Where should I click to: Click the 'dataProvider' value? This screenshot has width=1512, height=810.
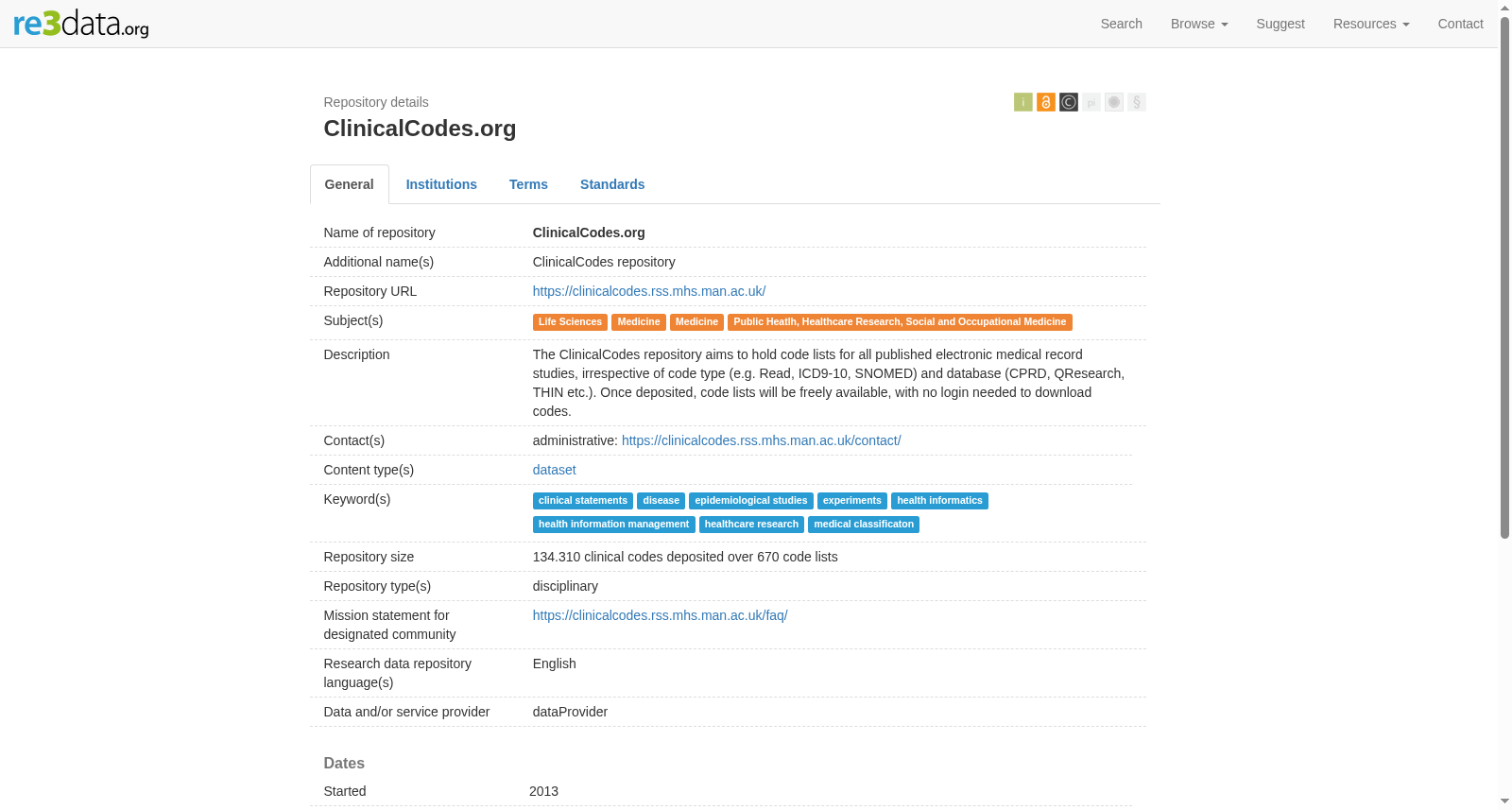[570, 712]
